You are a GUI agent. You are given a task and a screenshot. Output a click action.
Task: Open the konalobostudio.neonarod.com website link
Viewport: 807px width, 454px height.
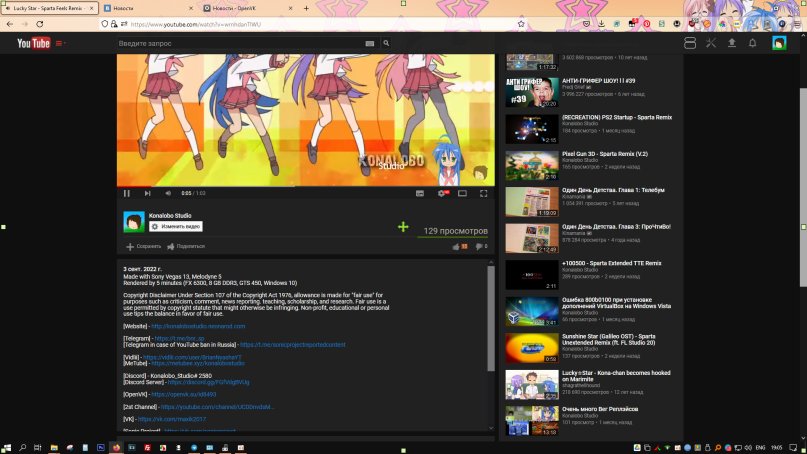(198, 326)
